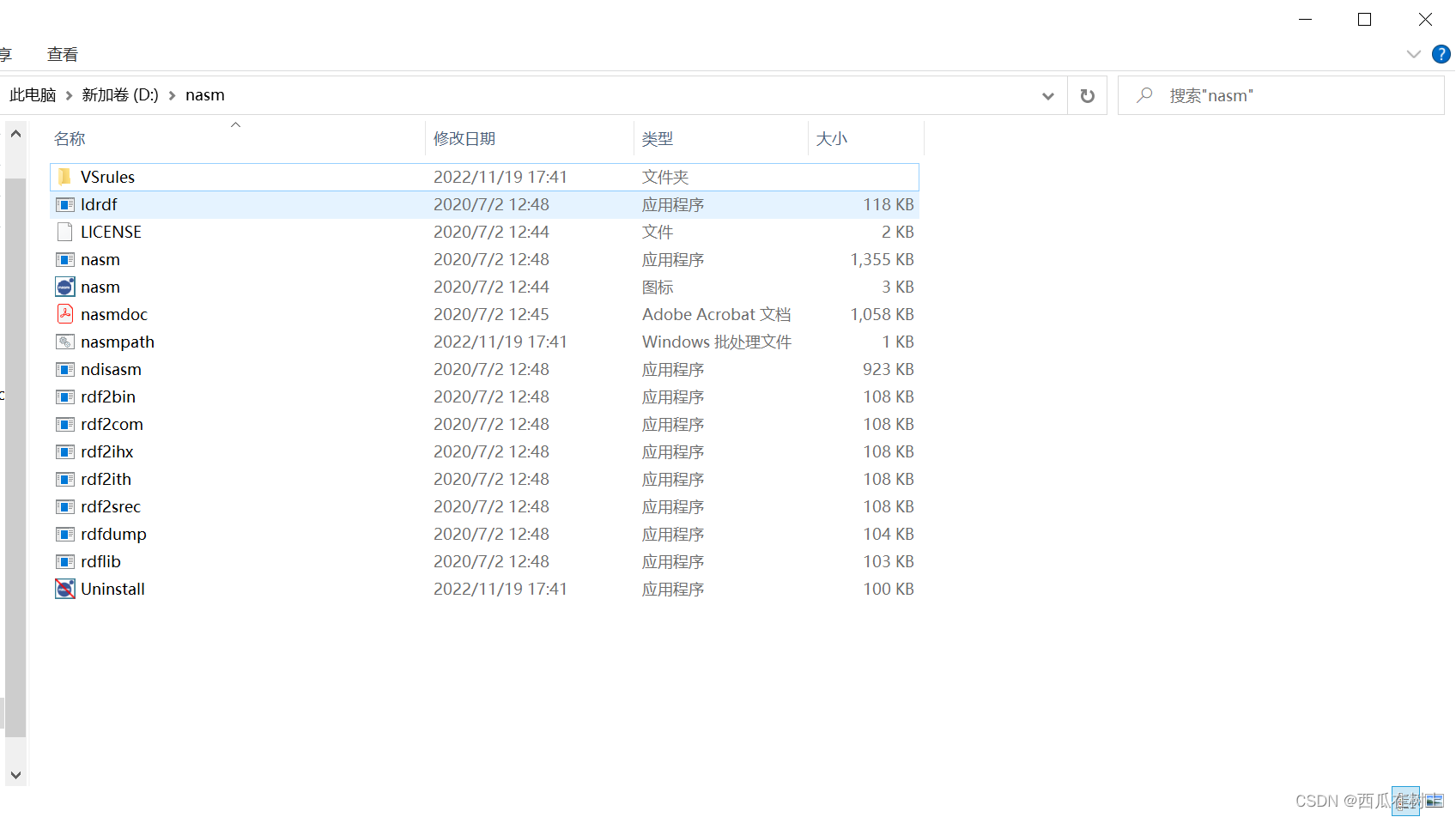Click the Uninstall program icon
The width and height of the screenshot is (1456, 817).
pos(65,589)
